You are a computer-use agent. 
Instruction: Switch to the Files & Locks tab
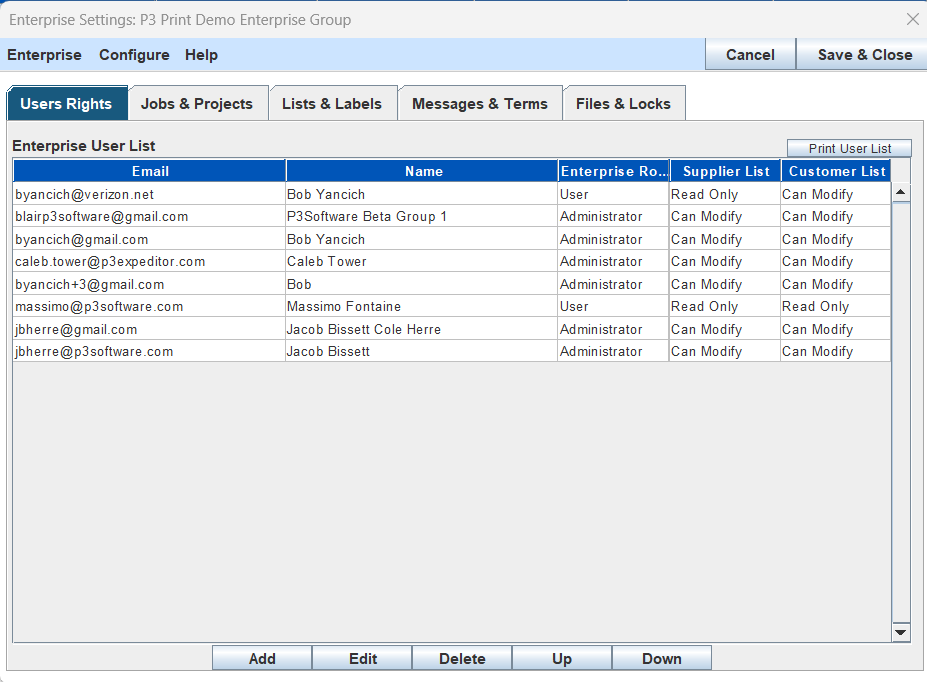(x=624, y=102)
